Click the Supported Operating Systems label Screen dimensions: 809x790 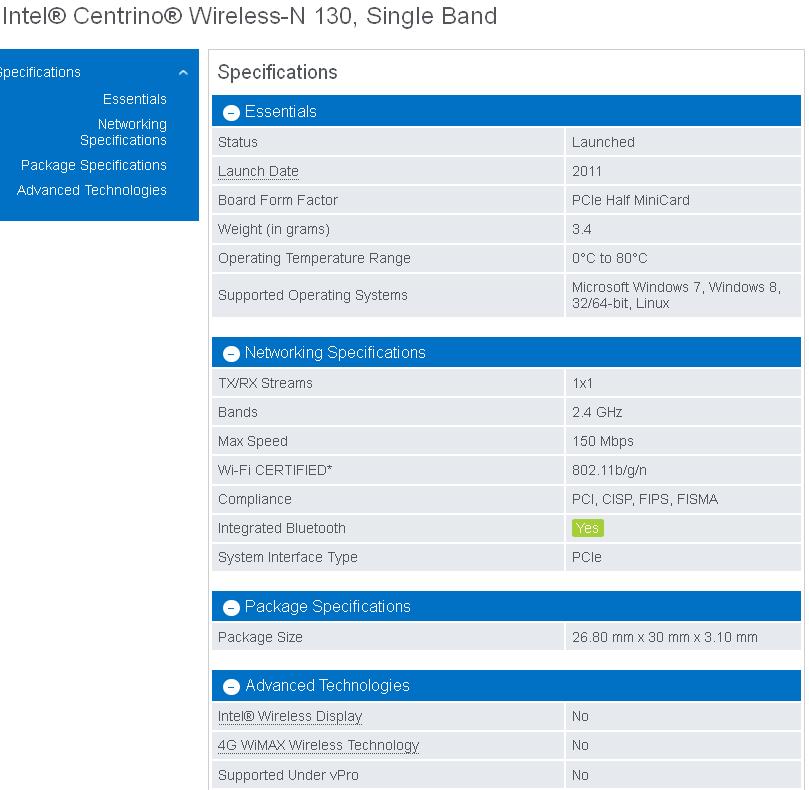pyautogui.click(x=313, y=295)
